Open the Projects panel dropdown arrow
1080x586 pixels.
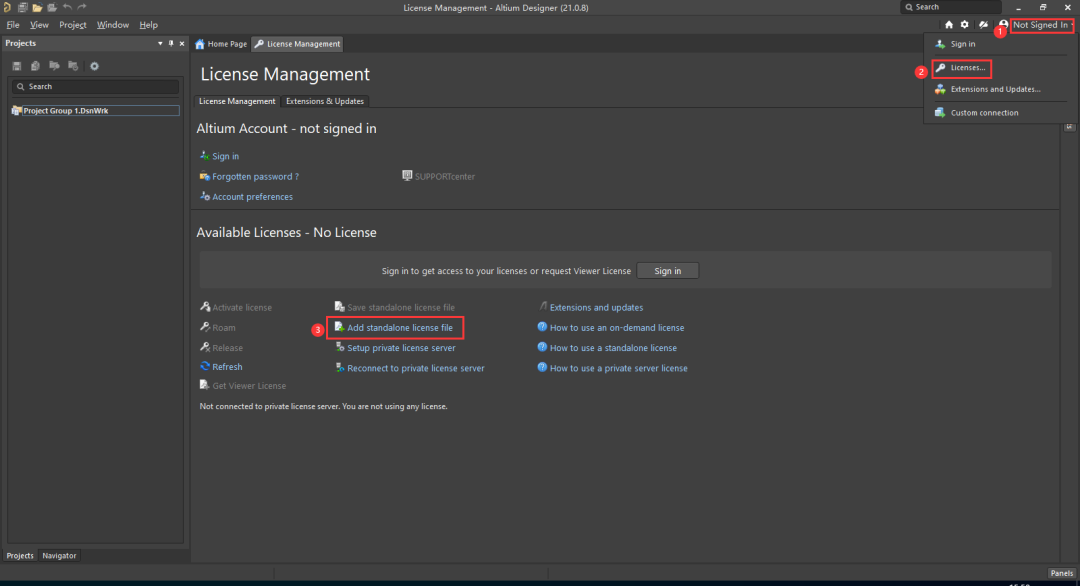160,44
